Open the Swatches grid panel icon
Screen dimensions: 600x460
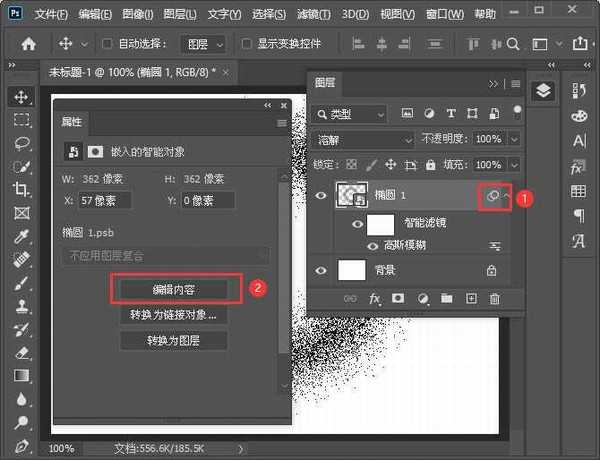[578, 191]
